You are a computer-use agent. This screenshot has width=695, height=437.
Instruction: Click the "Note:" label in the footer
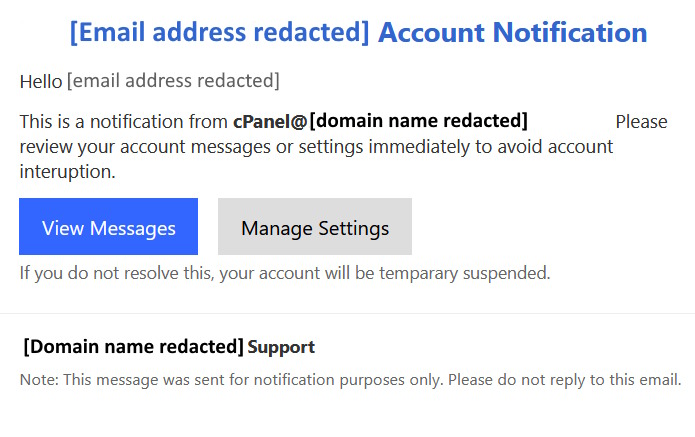point(37,381)
